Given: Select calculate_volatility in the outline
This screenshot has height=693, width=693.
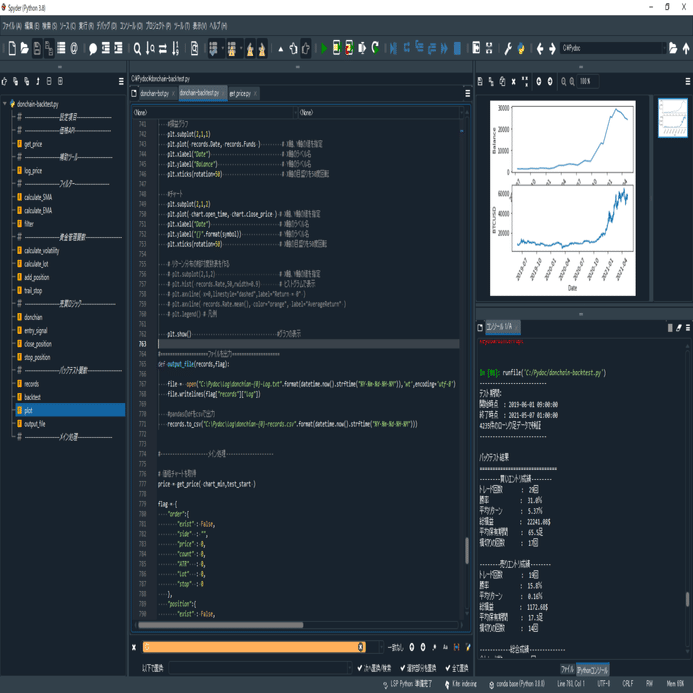Looking at the screenshot, I should 42,251.
